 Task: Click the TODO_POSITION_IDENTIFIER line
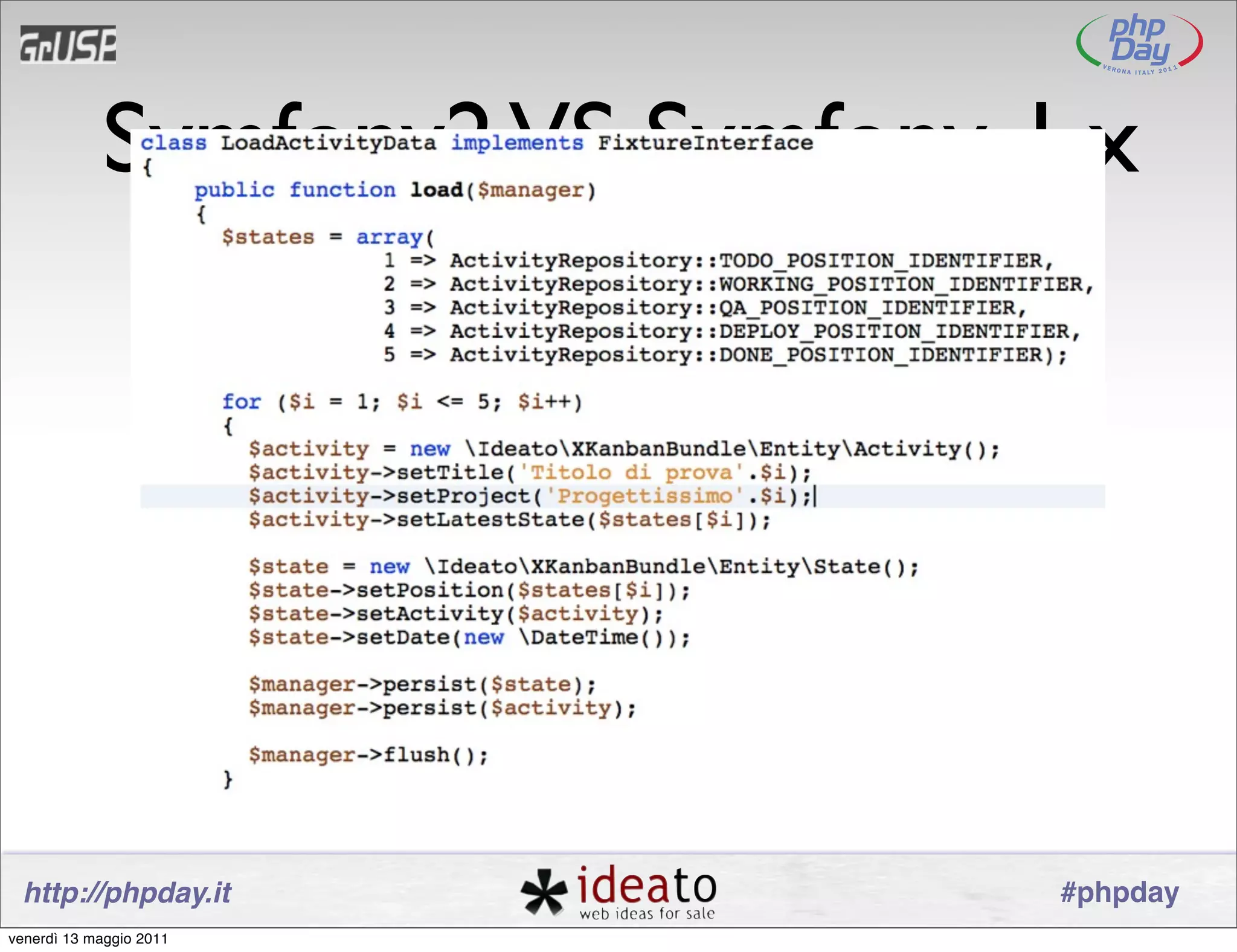[718, 260]
